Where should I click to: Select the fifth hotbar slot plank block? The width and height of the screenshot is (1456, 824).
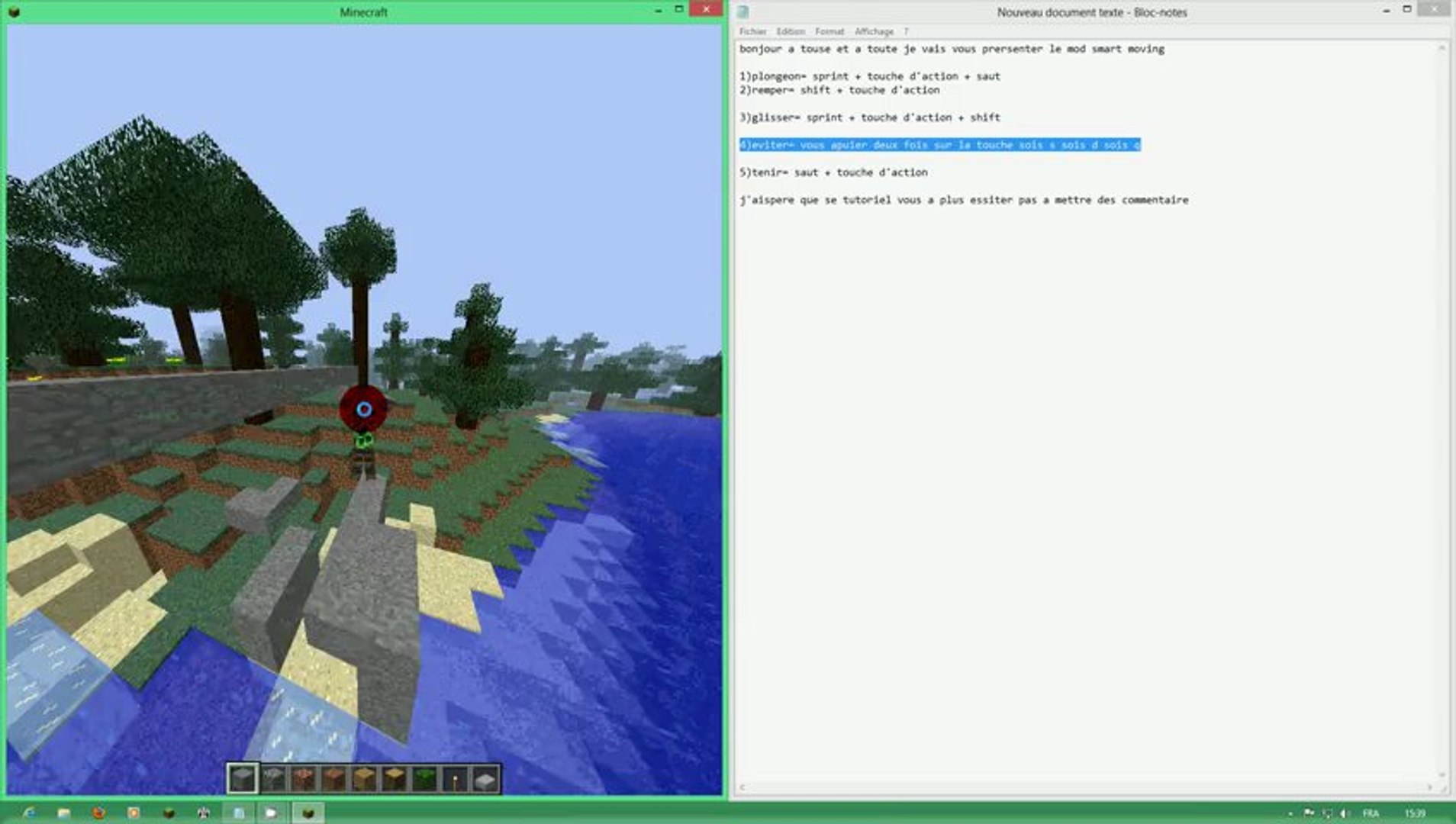click(364, 778)
